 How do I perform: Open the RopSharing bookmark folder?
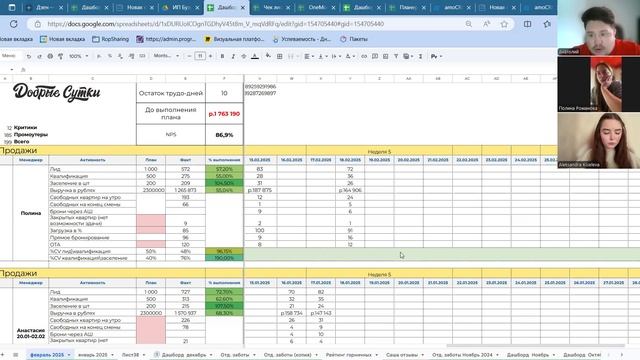point(110,39)
